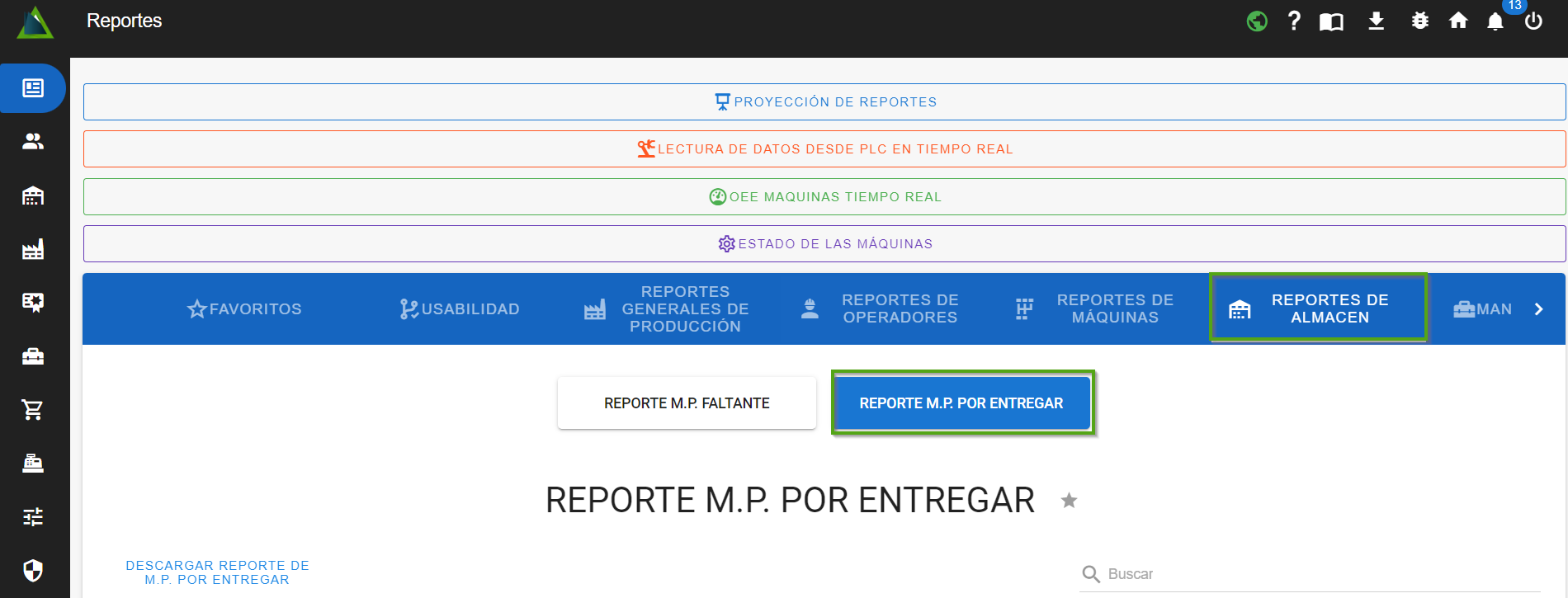Switch to the Favoritos tab

(x=244, y=309)
